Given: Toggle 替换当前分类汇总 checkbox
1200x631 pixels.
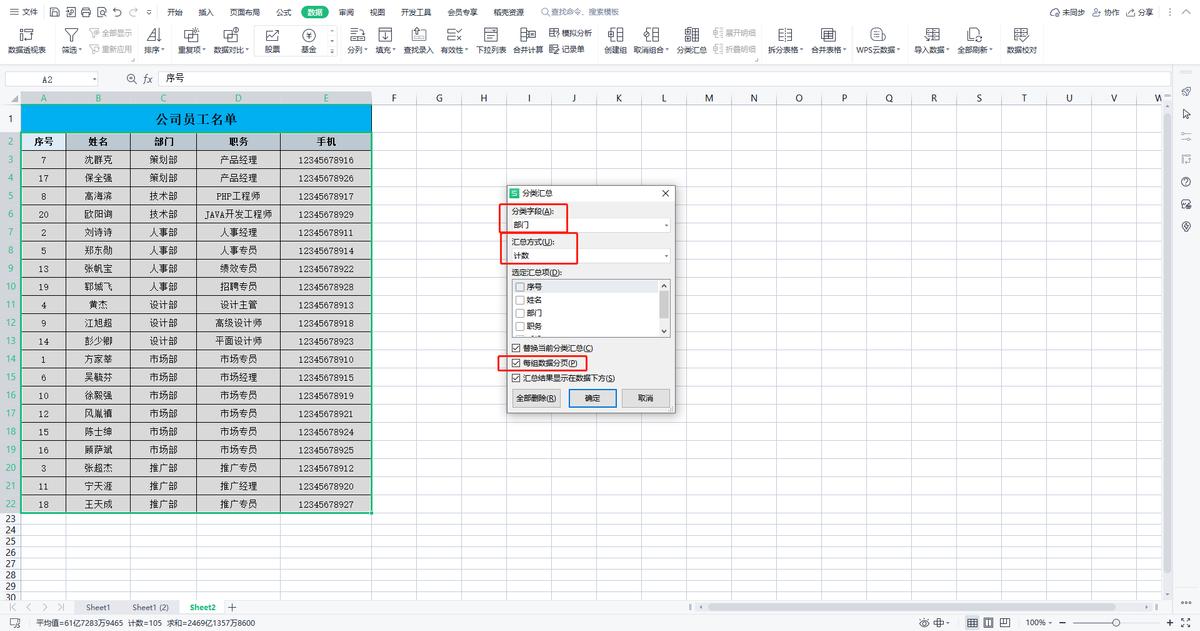Looking at the screenshot, I should (x=516, y=347).
